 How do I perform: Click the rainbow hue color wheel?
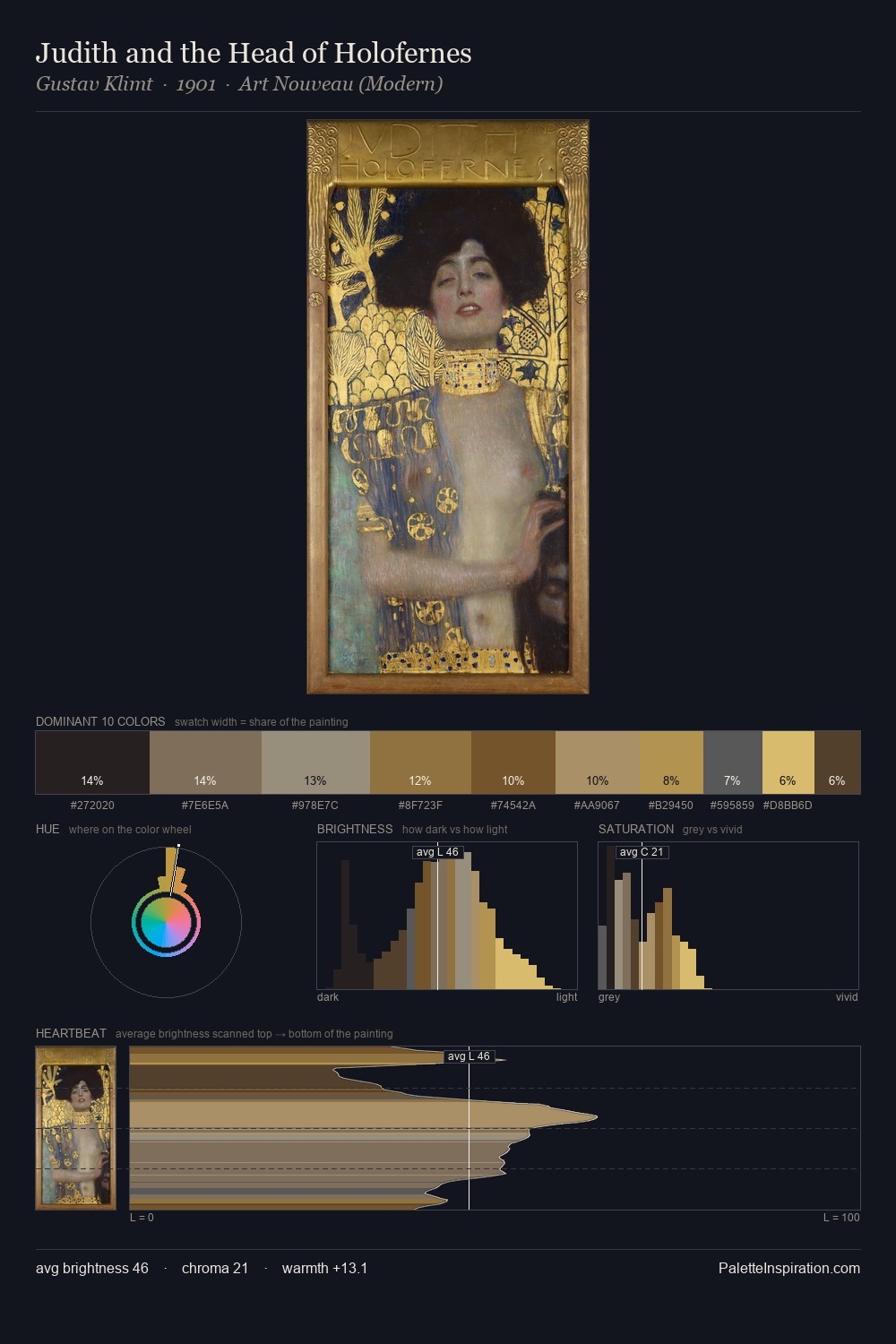tap(166, 922)
